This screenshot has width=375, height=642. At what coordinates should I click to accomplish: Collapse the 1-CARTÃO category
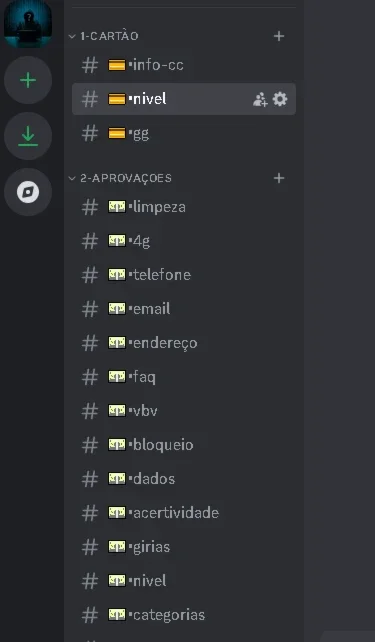click(x=104, y=36)
